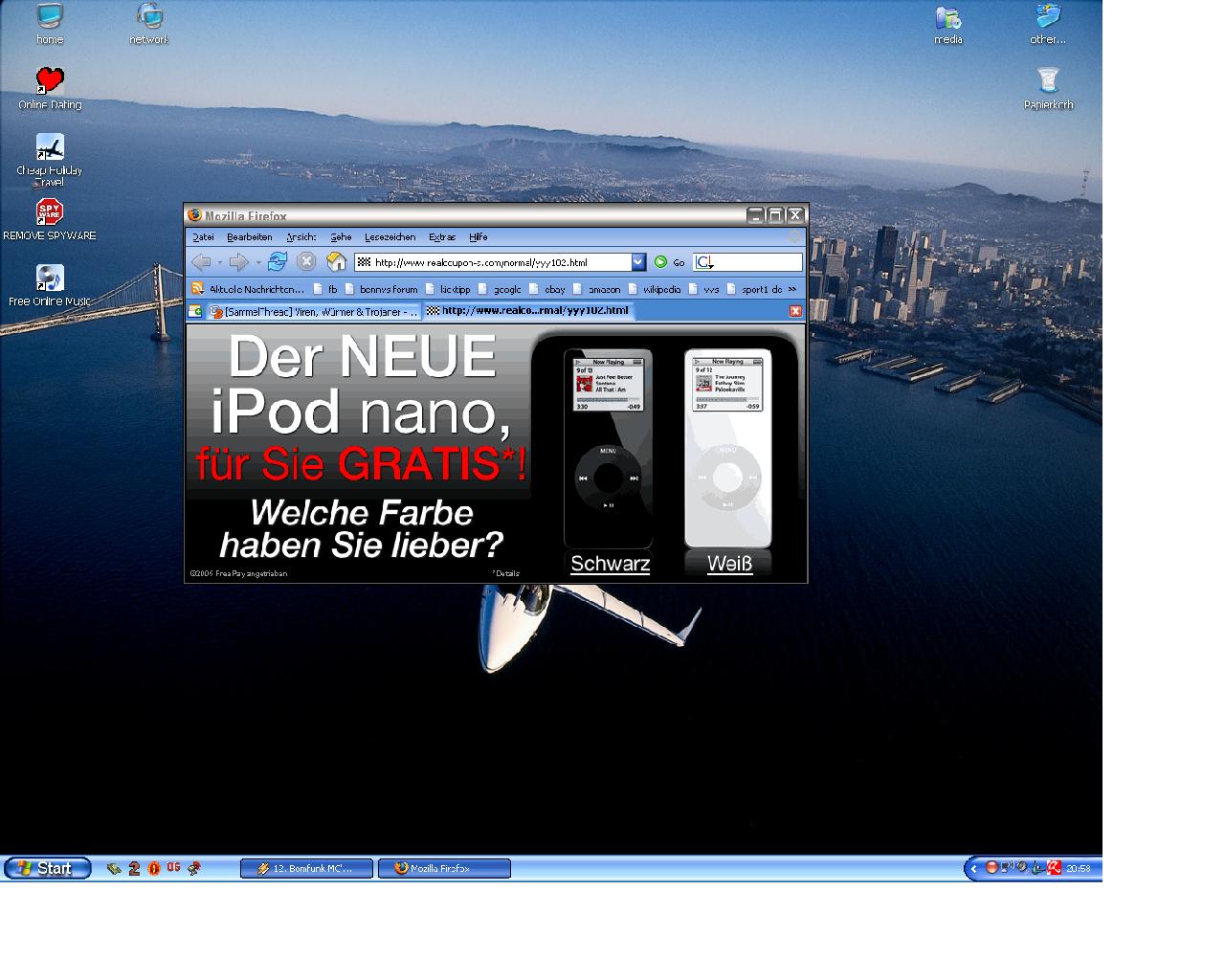Viewport: 1225px width, 980px height.
Task: Choose the Schwarz iPod link
Action: coord(610,564)
